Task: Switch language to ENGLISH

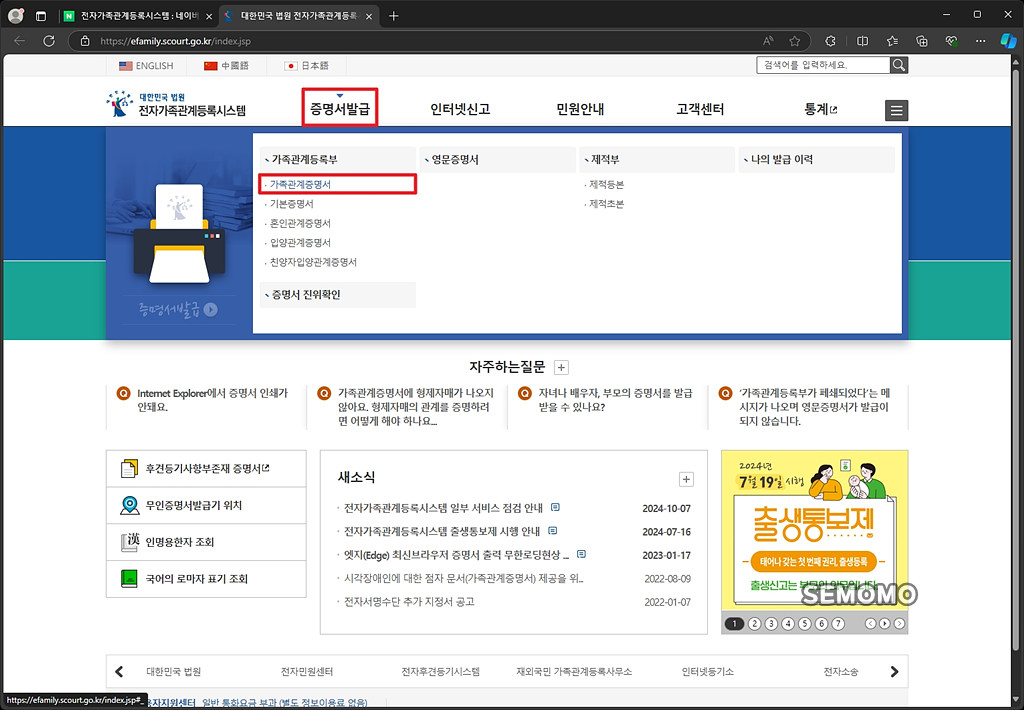Action: [x=146, y=65]
